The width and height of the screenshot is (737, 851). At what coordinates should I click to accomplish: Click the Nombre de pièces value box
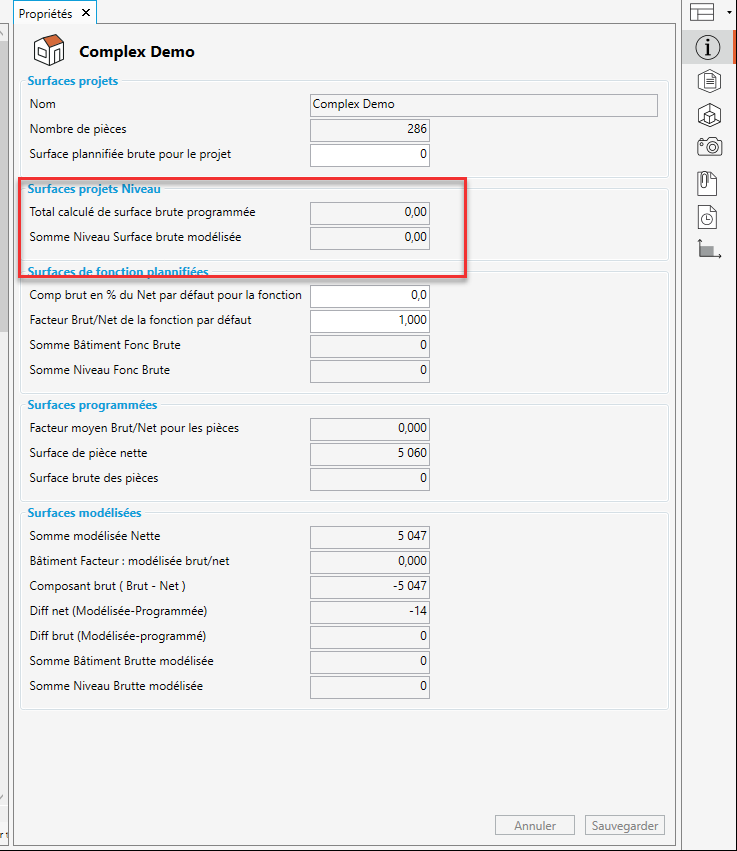(x=370, y=130)
